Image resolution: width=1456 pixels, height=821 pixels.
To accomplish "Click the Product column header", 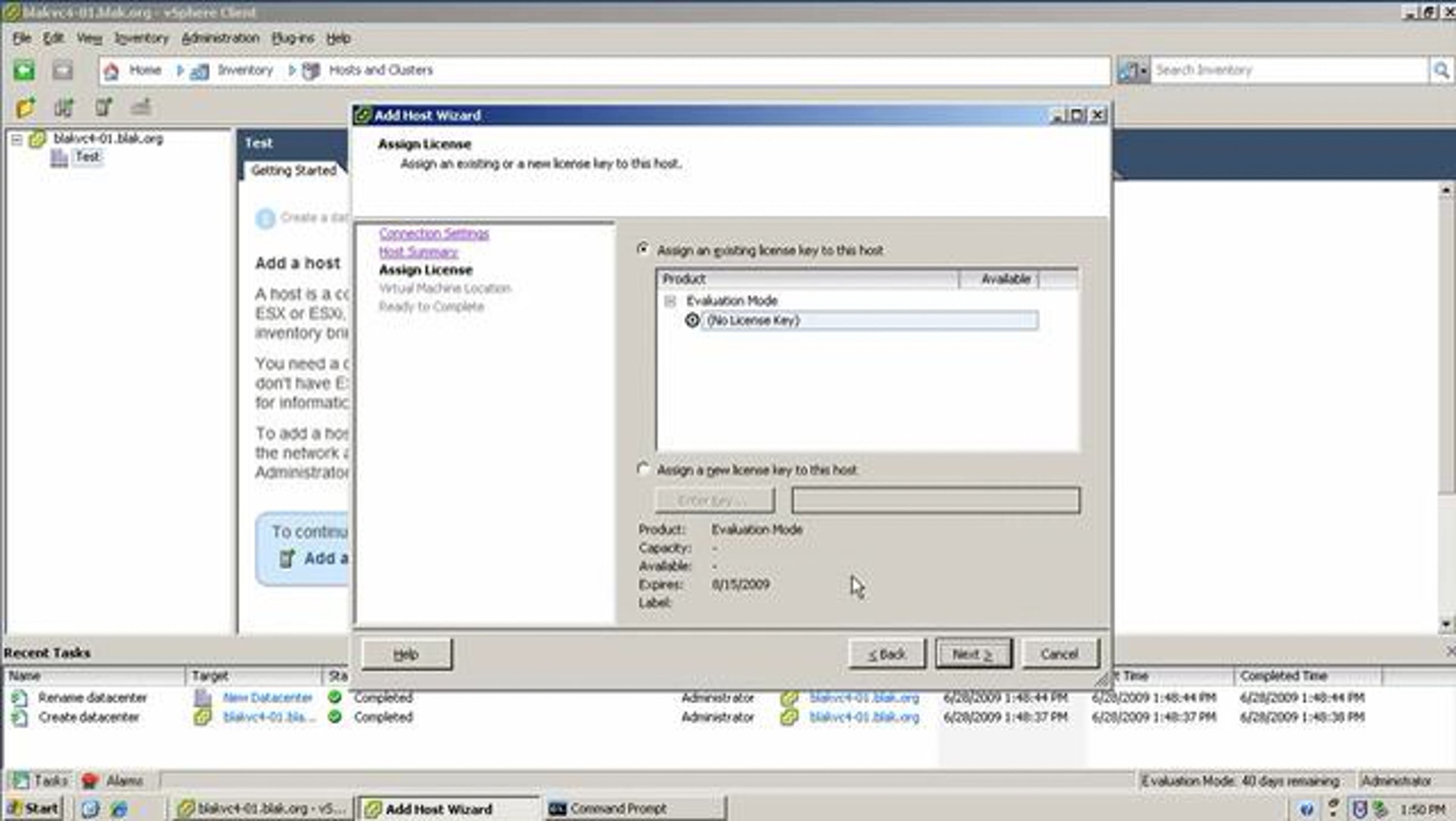I will coord(807,279).
